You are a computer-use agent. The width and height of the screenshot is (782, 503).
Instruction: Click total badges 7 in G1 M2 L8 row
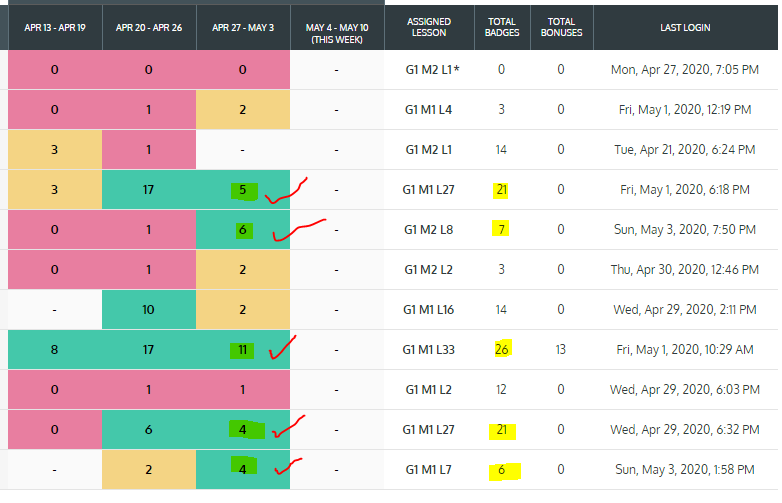[x=502, y=230]
